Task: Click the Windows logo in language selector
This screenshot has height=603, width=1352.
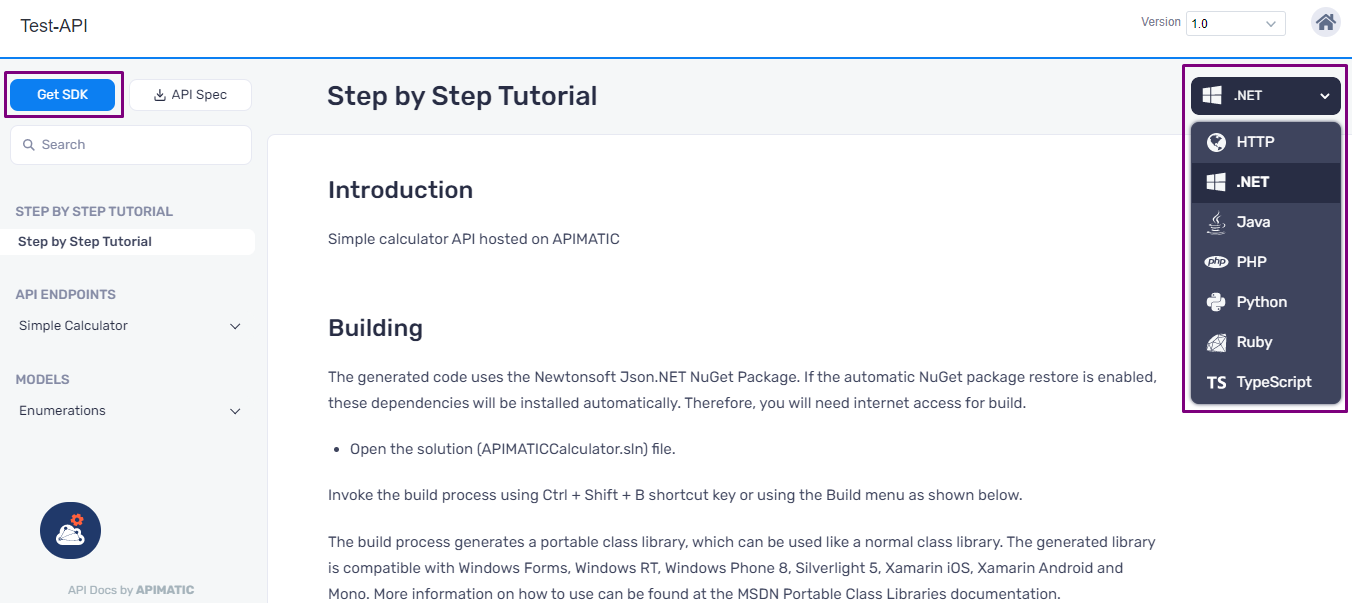Action: pos(1212,96)
